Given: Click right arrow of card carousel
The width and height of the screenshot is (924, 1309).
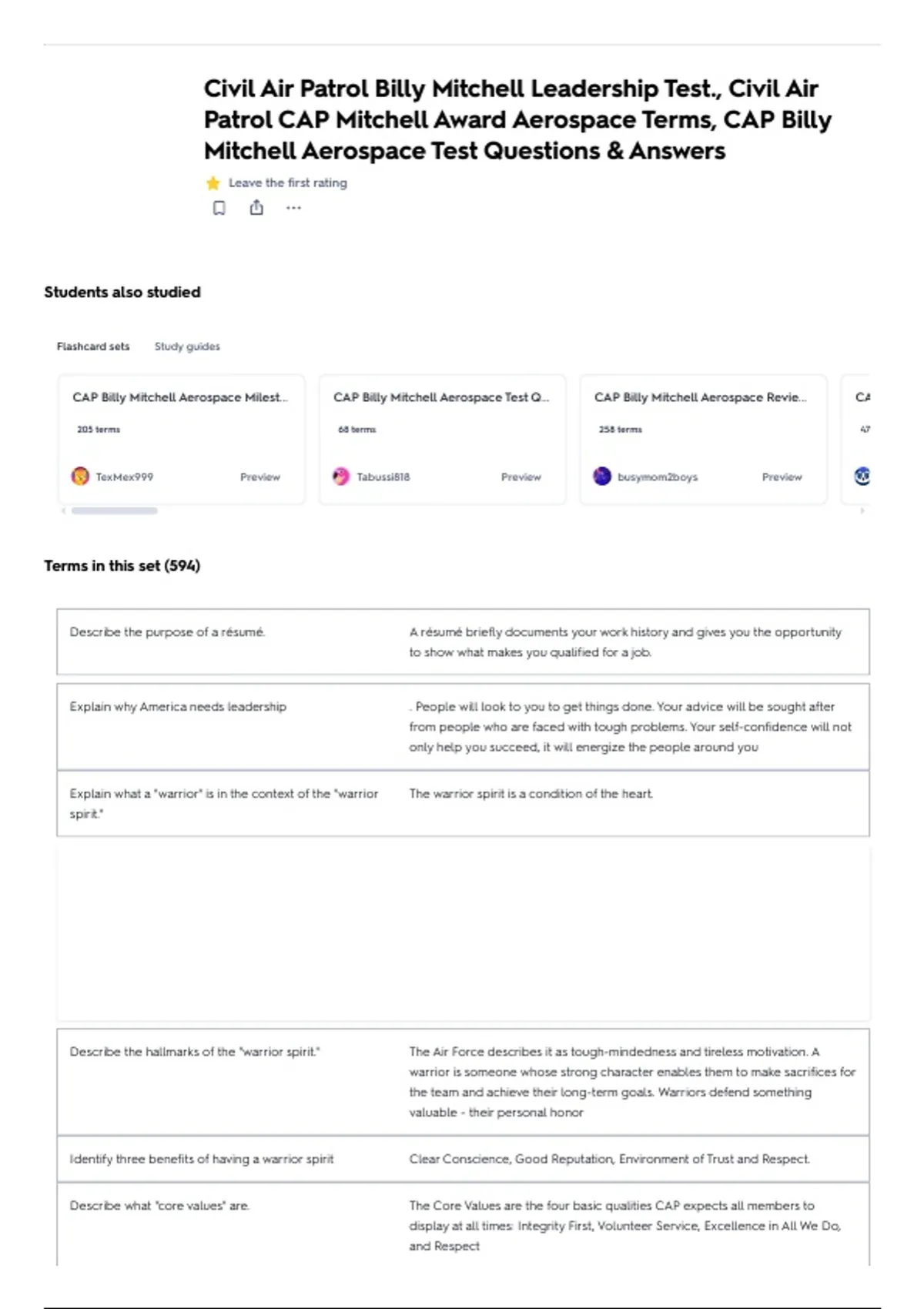Looking at the screenshot, I should click(862, 511).
